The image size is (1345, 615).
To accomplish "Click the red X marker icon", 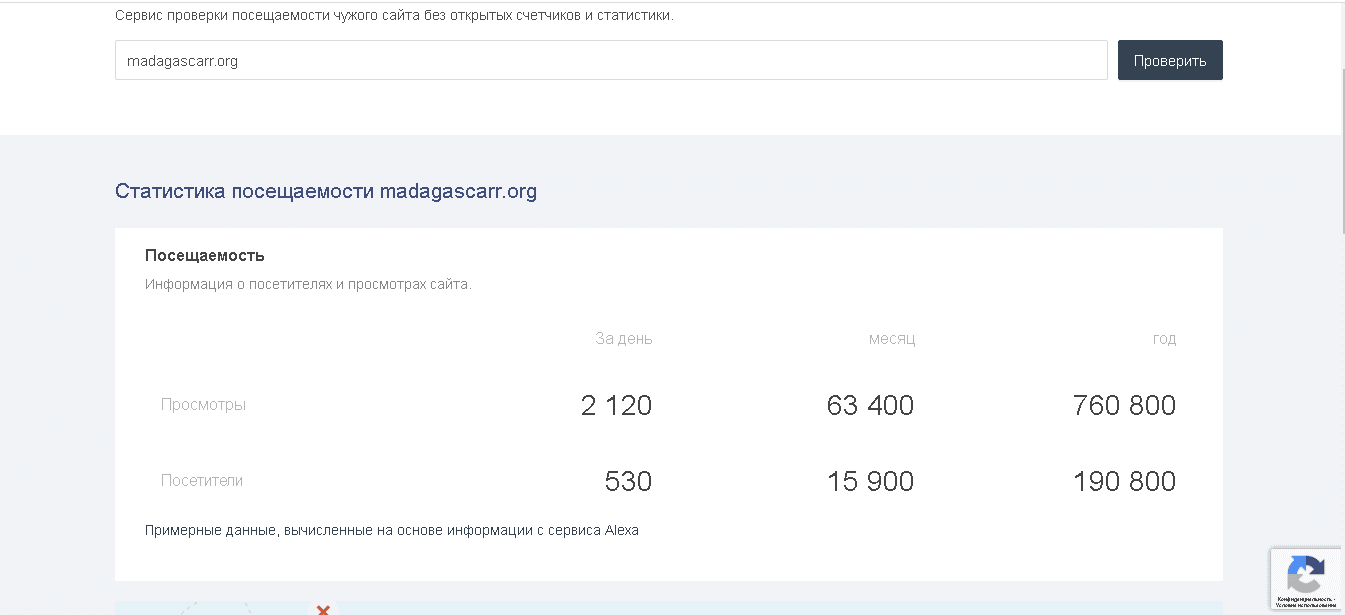I will (323, 609).
